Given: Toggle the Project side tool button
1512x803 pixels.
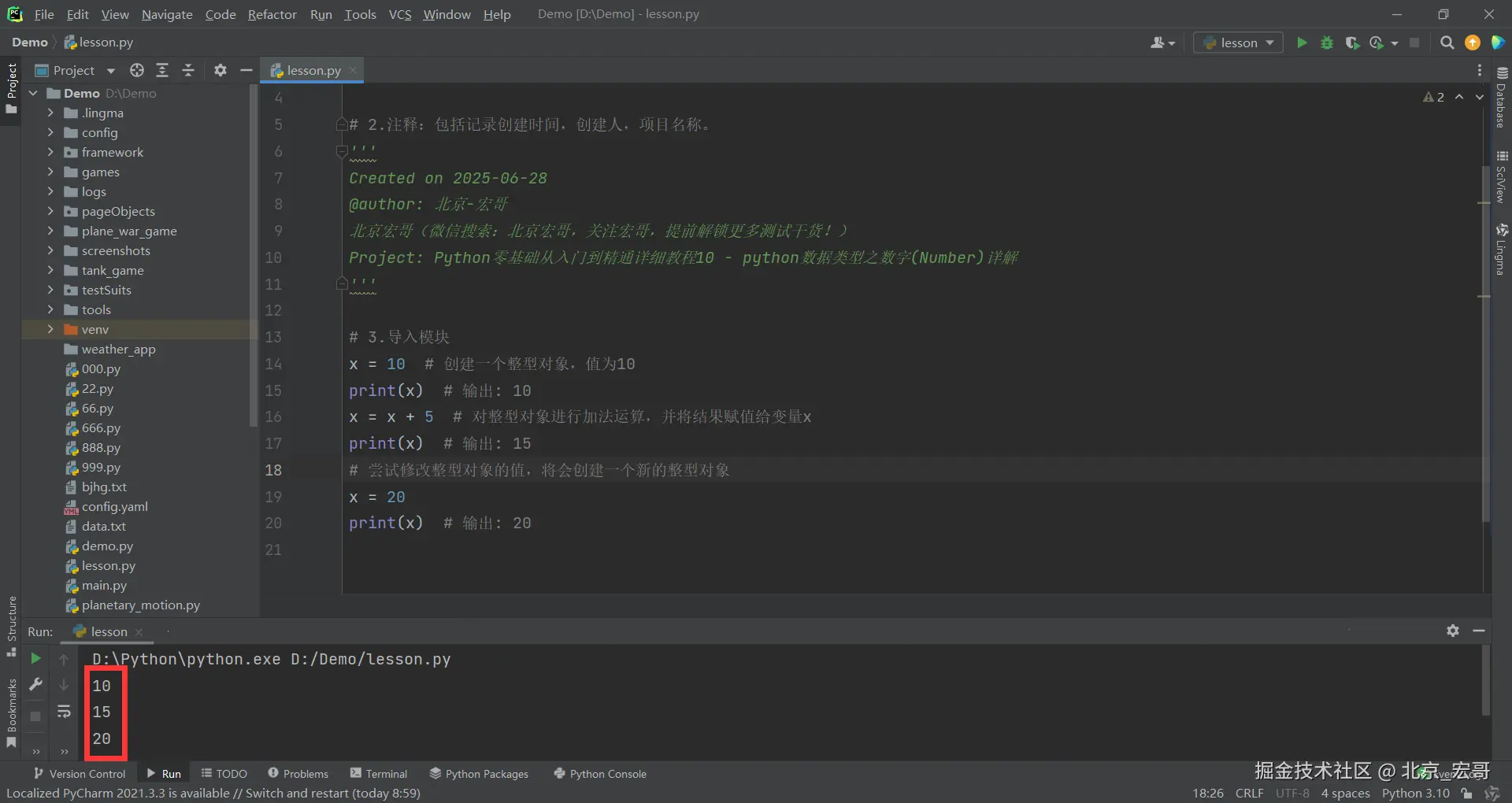Looking at the screenshot, I should click(x=12, y=88).
